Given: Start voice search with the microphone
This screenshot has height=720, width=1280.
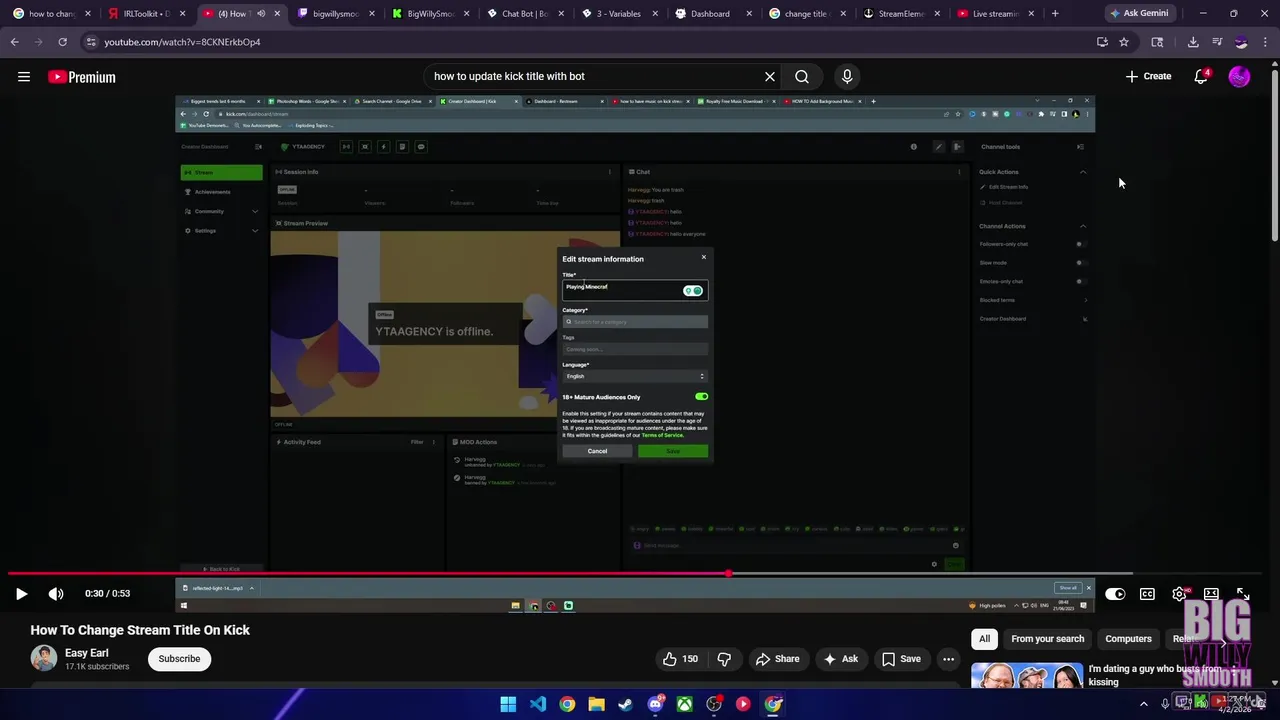Looking at the screenshot, I should (847, 77).
